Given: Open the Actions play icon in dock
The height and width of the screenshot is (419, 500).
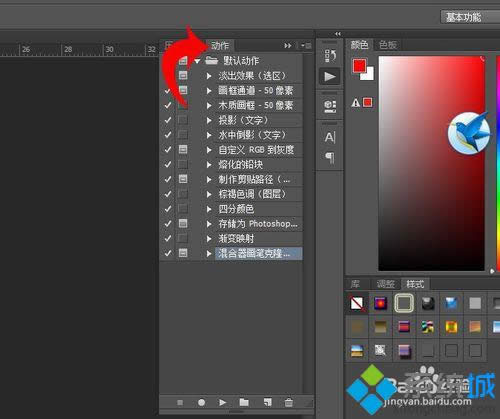Looking at the screenshot, I should coord(330,77).
